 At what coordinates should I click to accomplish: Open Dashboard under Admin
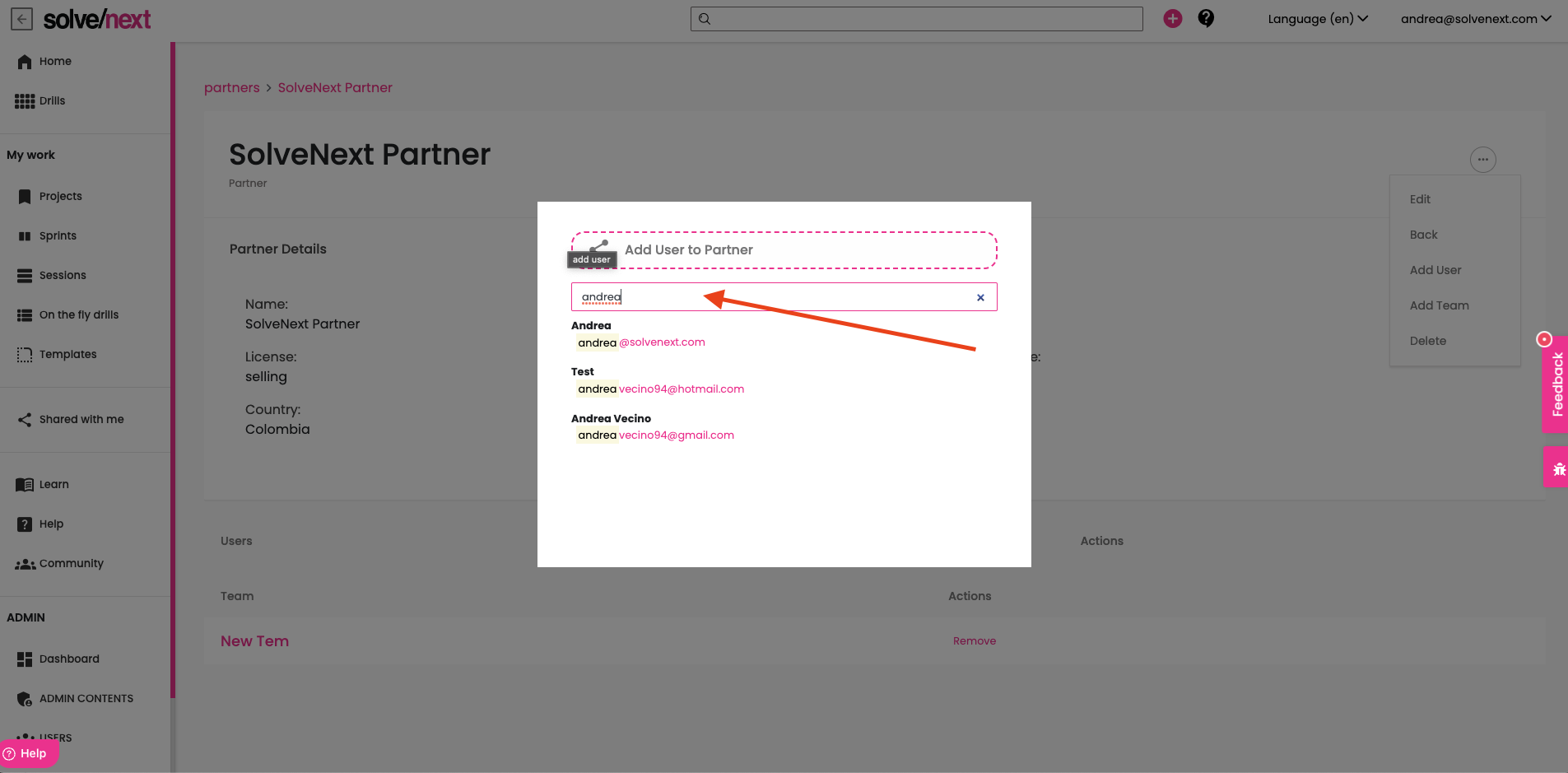69,659
